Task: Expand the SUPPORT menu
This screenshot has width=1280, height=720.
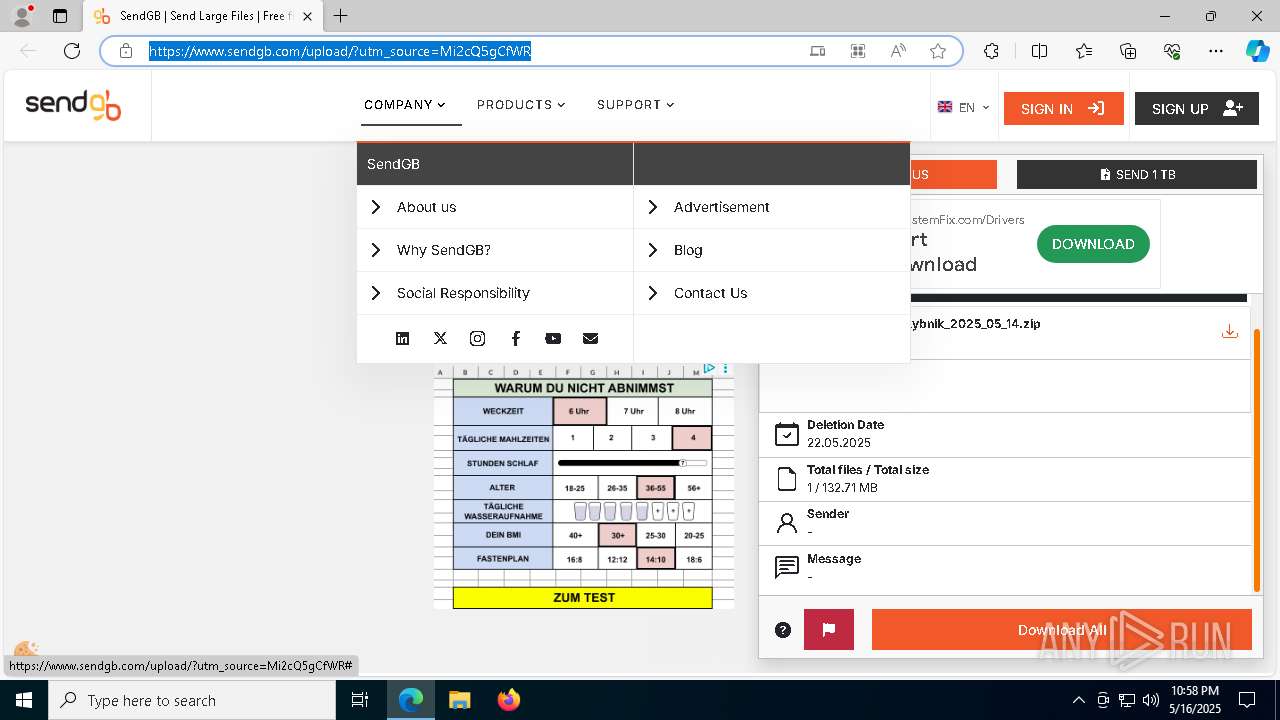Action: click(636, 105)
